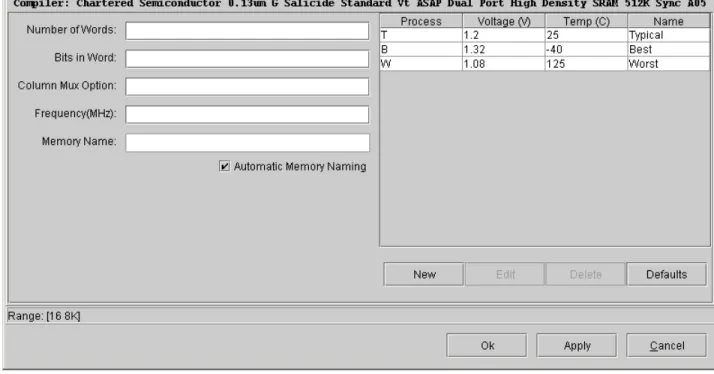Click the Number of Words input field
Image resolution: width=714 pixels, height=374 pixels.
tap(247, 31)
